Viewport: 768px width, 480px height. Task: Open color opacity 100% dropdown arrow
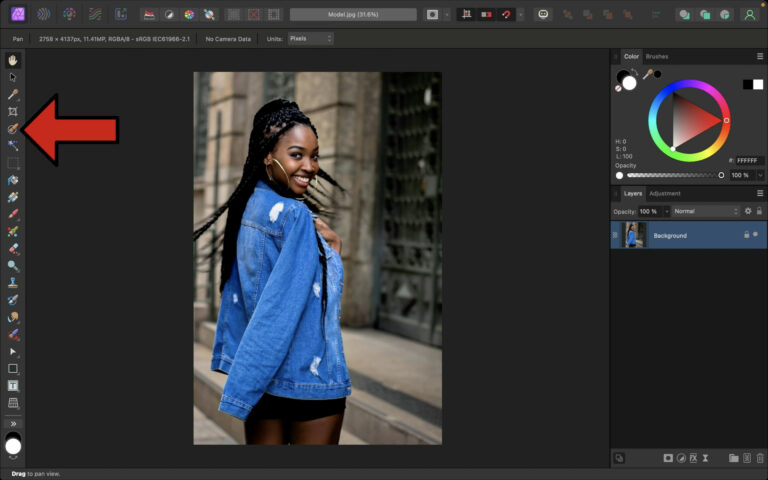click(x=760, y=175)
